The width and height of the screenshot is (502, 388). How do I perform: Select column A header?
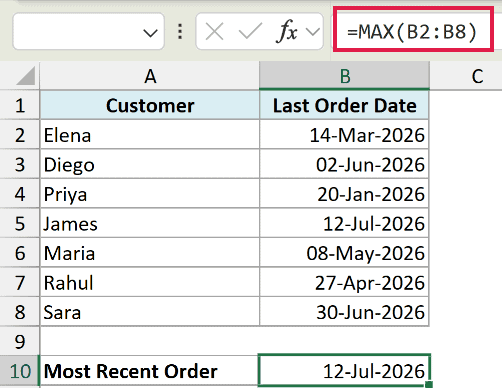pos(150,76)
